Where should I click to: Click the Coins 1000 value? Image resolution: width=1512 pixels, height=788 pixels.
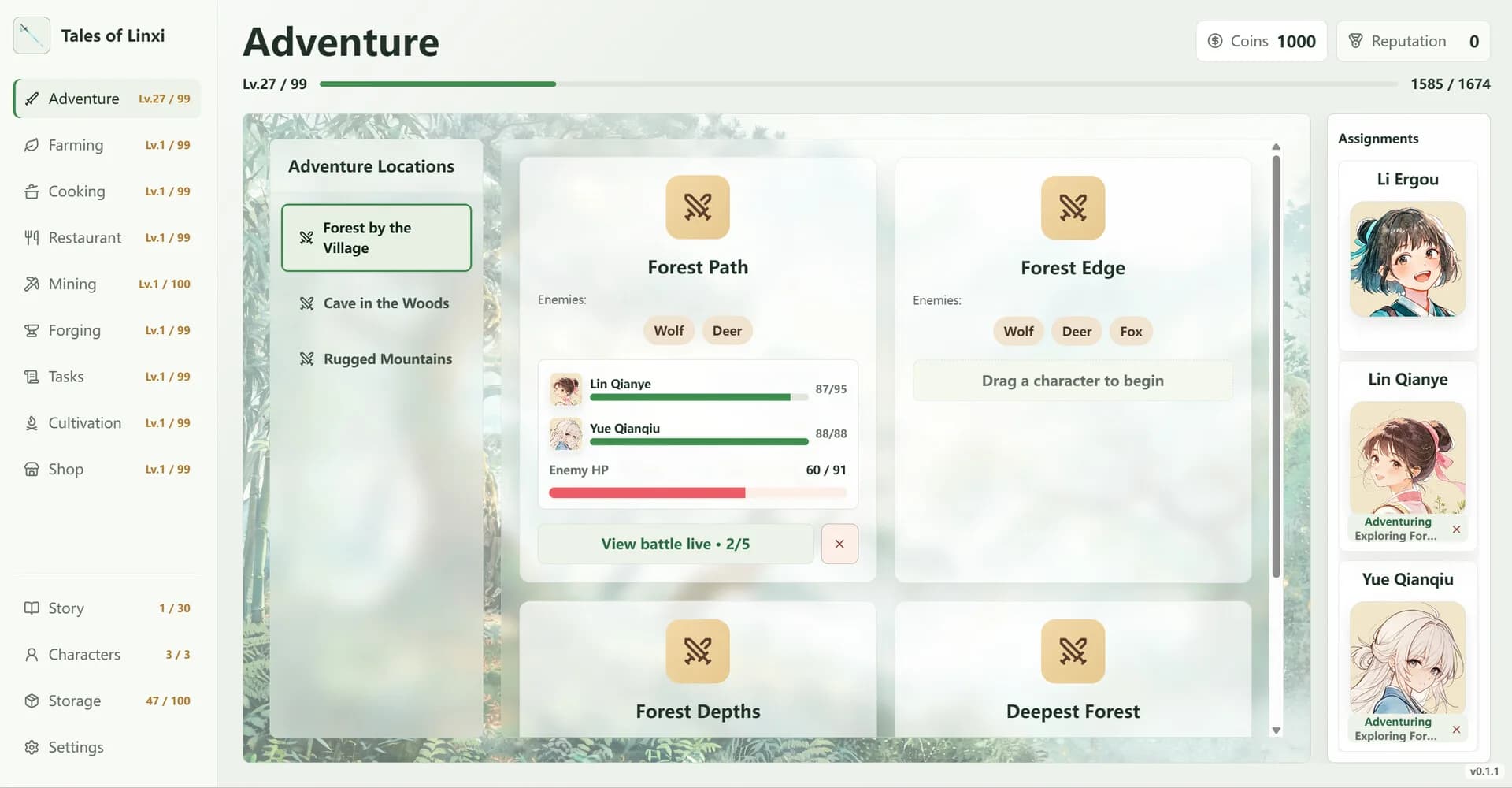(x=1296, y=41)
